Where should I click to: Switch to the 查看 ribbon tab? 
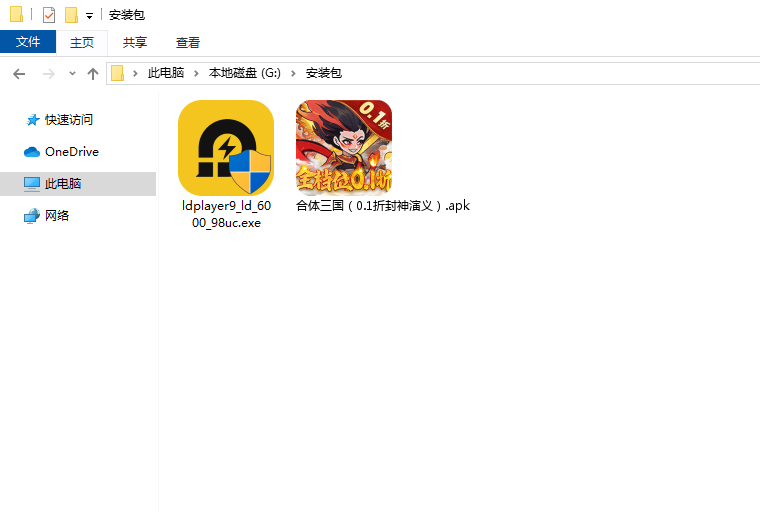click(x=188, y=42)
